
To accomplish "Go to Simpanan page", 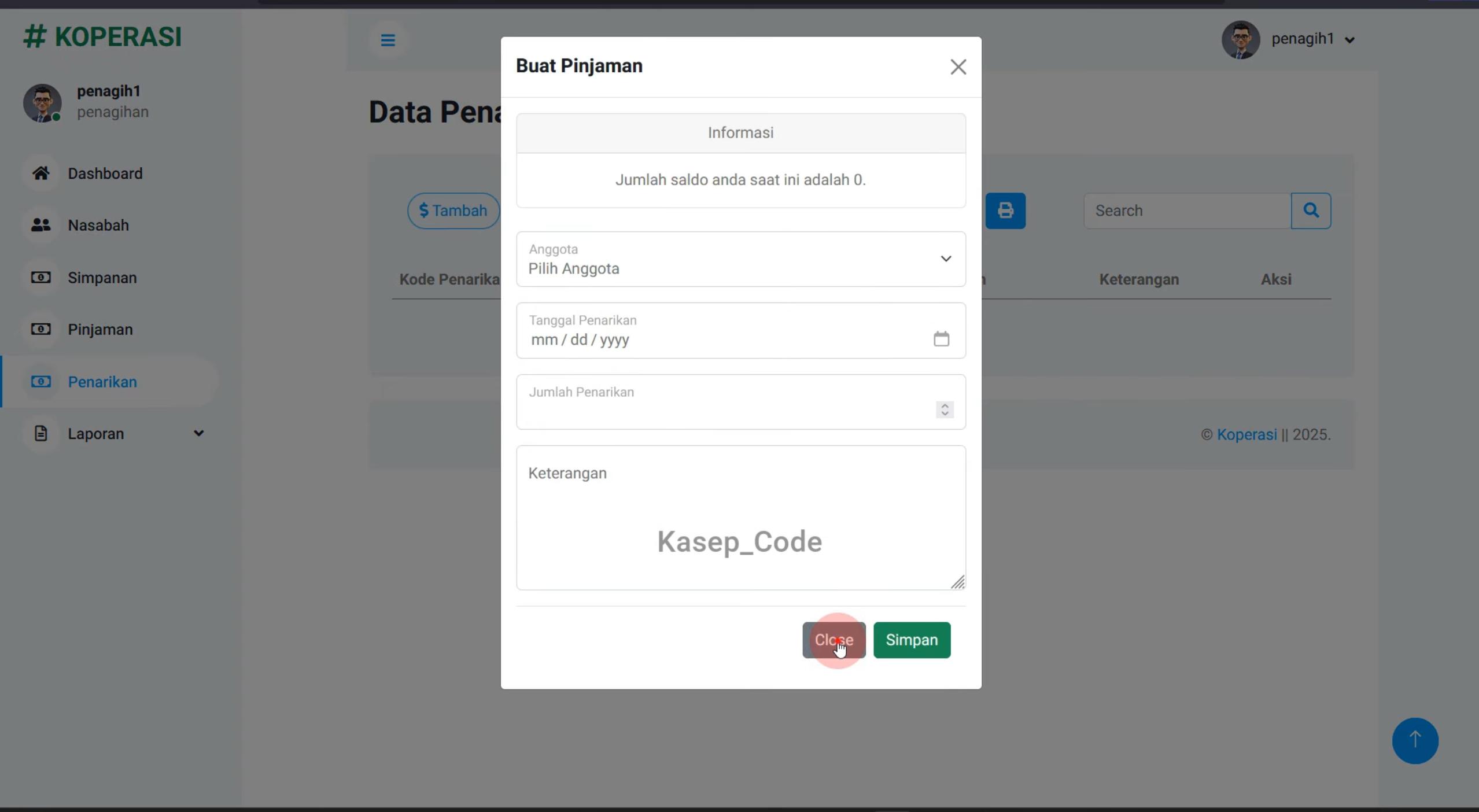I will point(102,278).
